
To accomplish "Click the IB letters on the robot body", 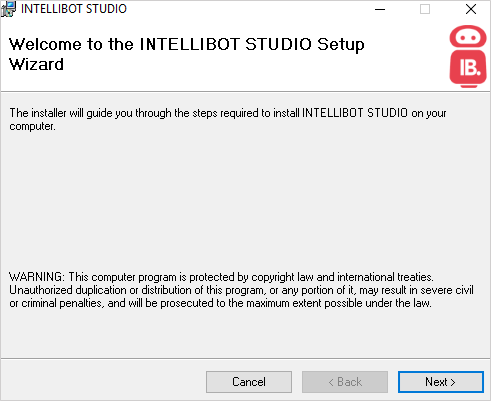I will 470,68.
